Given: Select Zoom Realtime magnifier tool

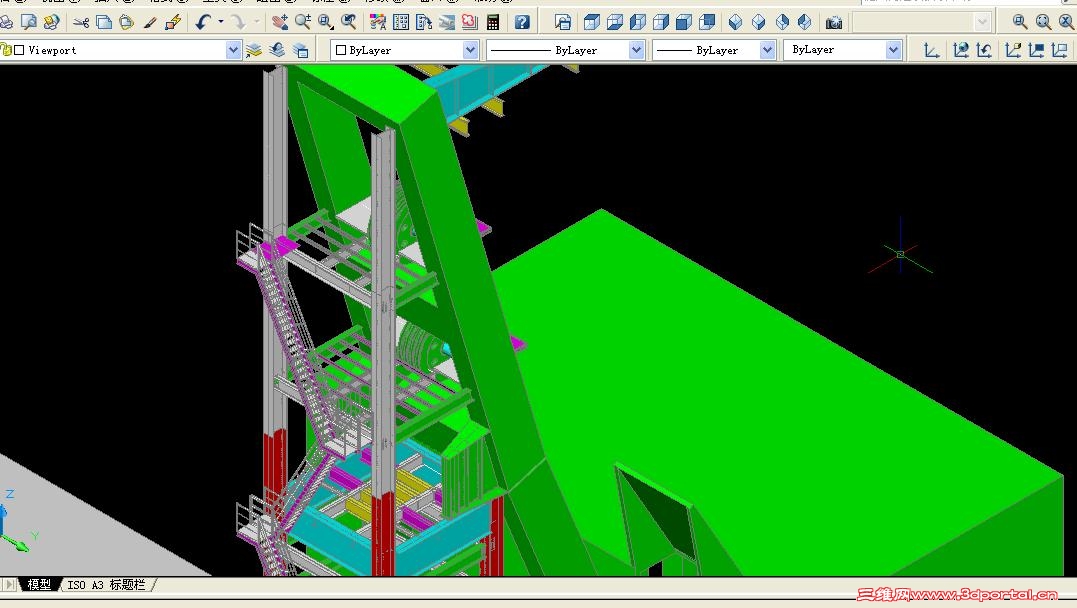Looking at the screenshot, I should pyautogui.click(x=303, y=23).
